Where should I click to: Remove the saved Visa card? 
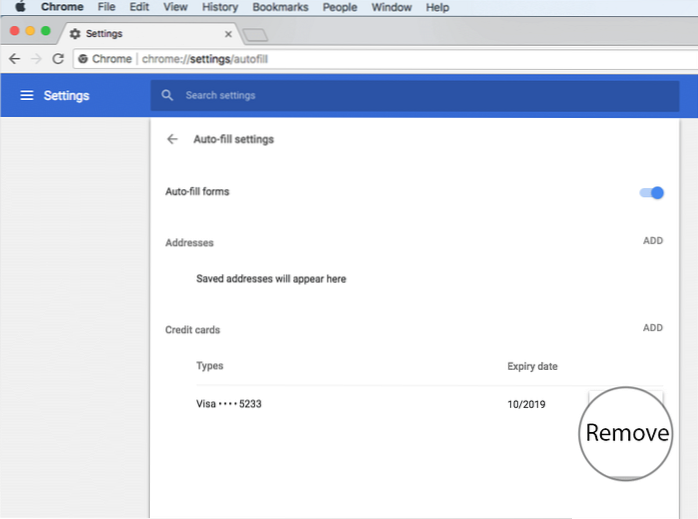coord(627,433)
